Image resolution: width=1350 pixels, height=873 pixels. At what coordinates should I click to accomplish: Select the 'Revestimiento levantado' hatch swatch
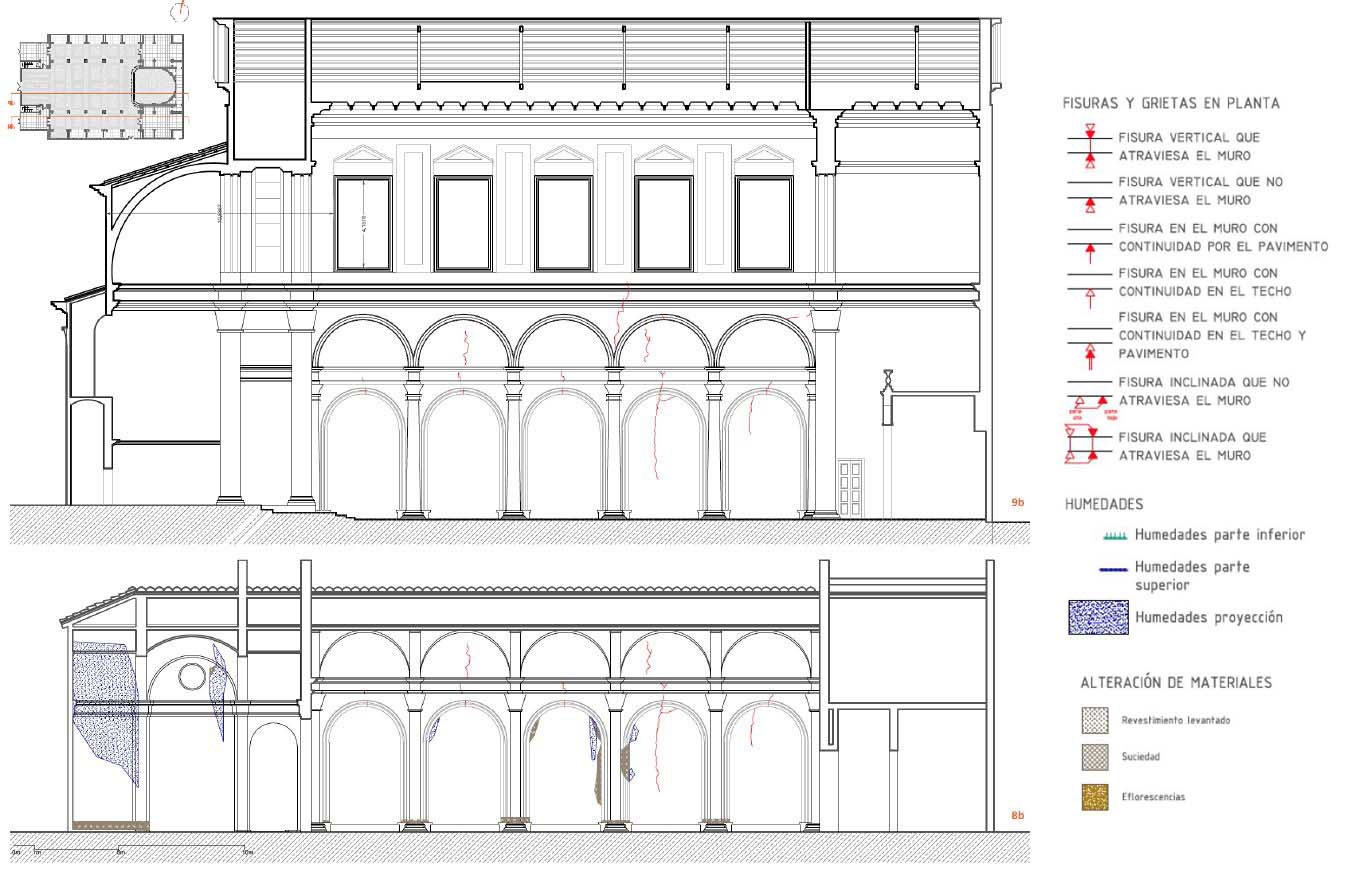(1096, 720)
